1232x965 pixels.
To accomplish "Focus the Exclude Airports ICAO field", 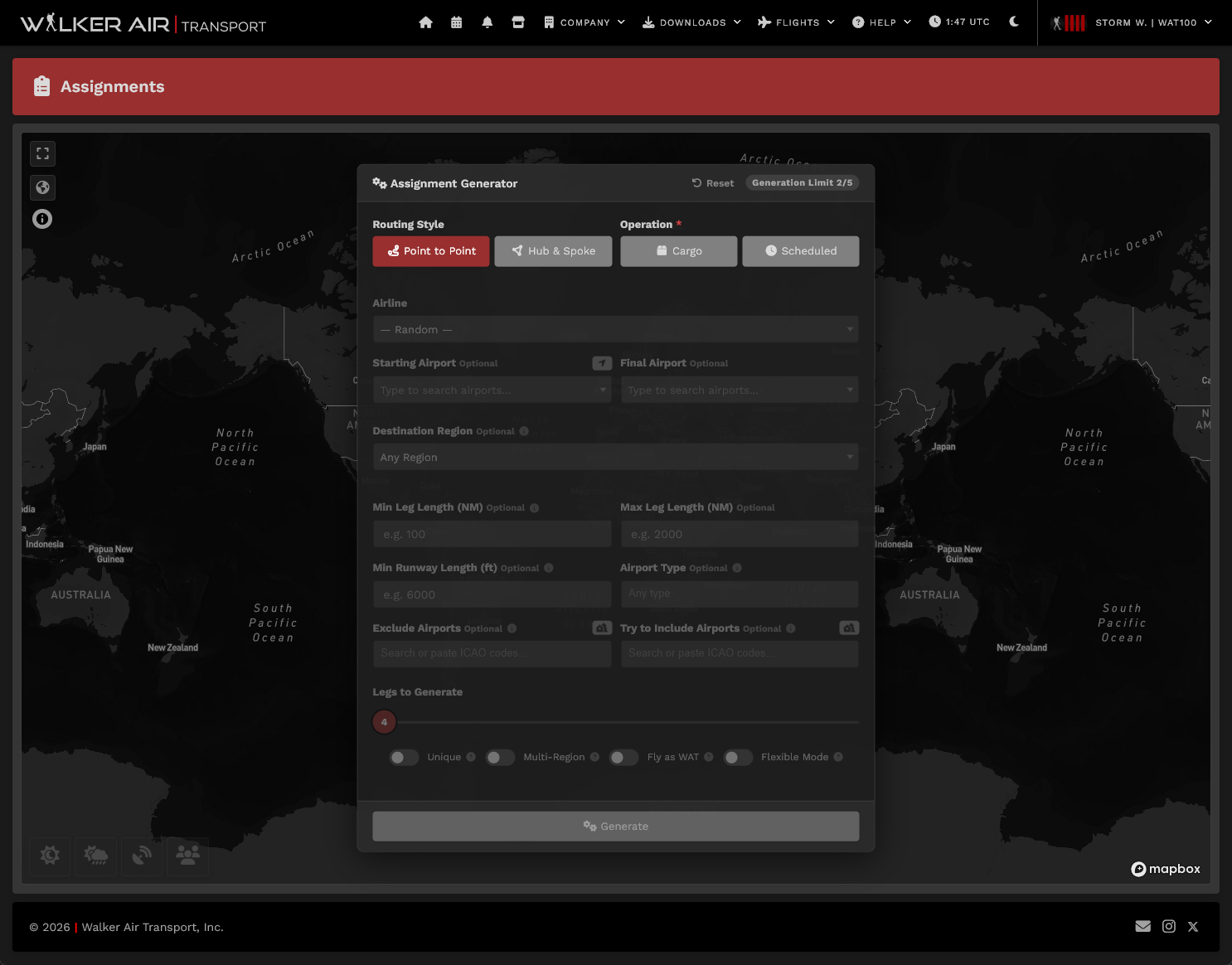I will point(492,653).
